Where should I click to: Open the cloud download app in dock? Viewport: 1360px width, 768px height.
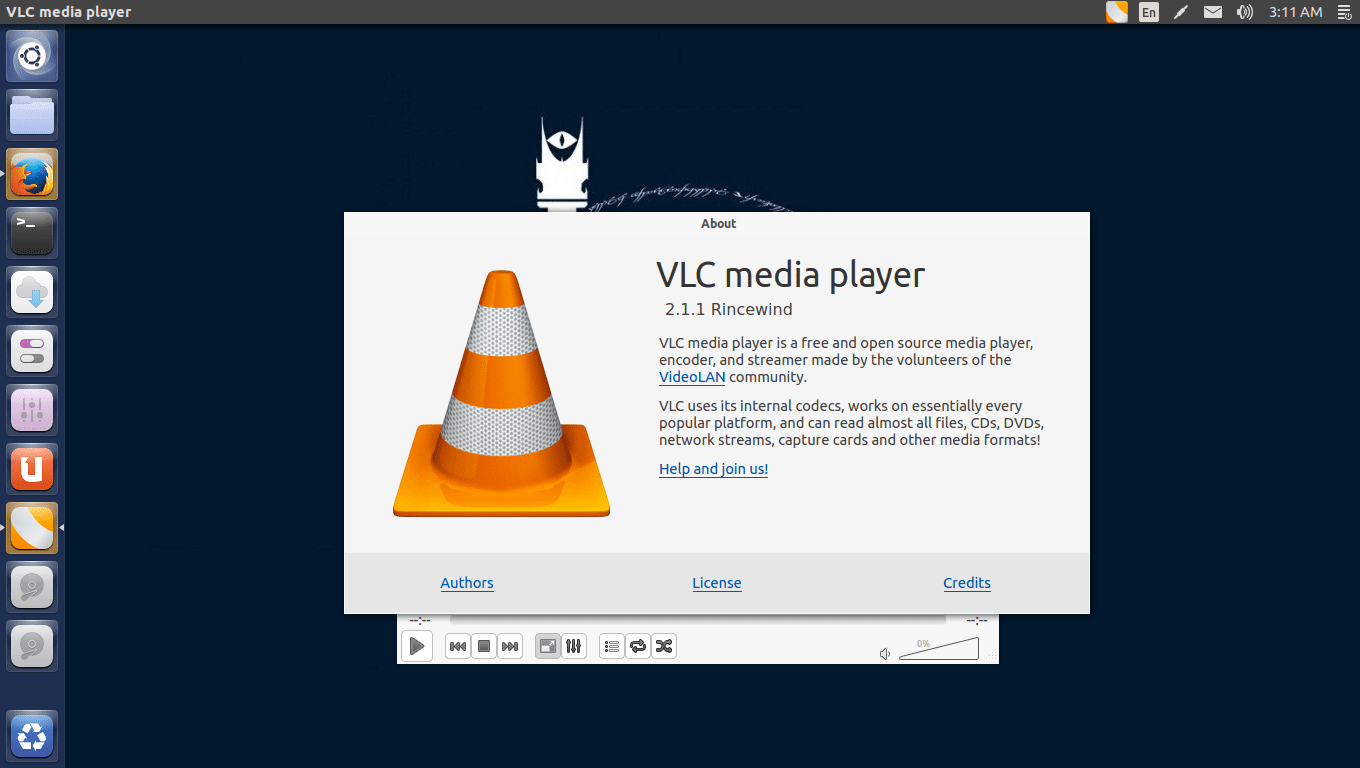coord(32,292)
